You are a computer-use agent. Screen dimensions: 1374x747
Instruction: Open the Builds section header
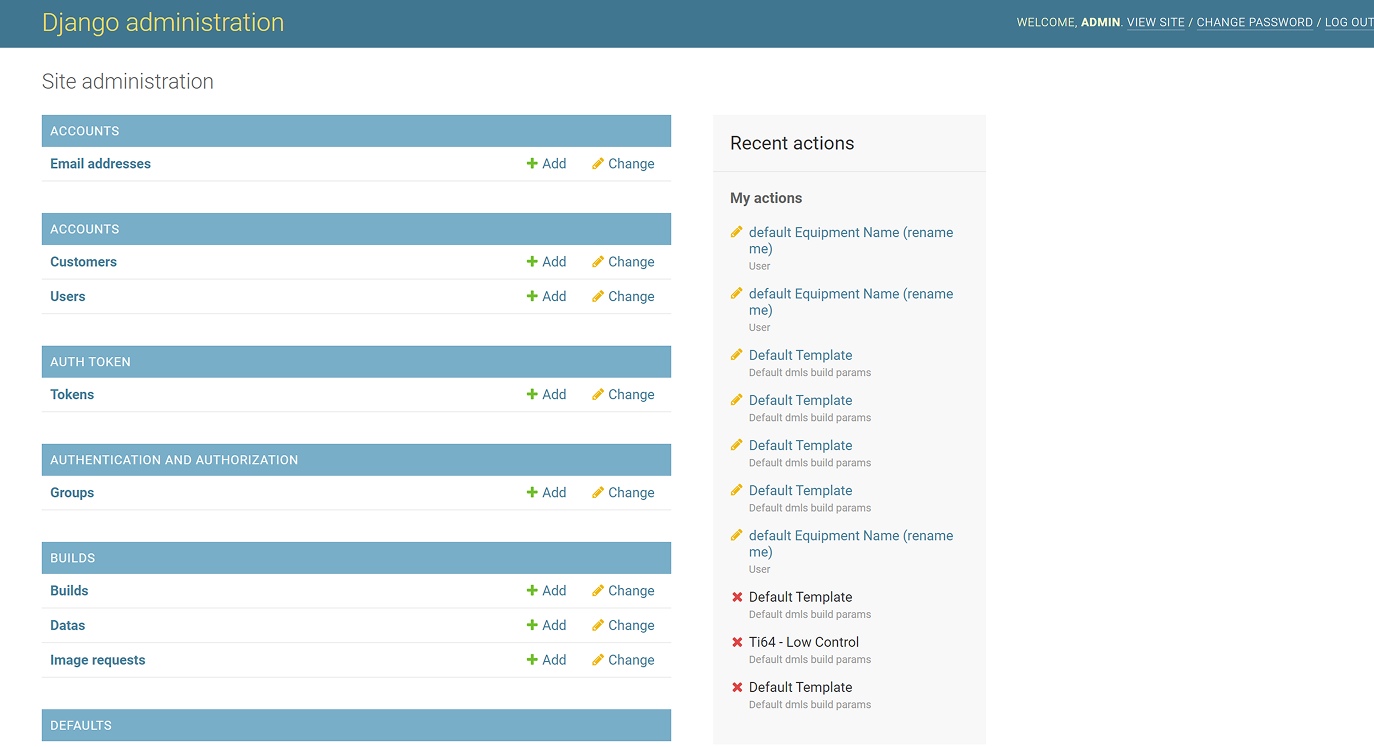pos(73,558)
